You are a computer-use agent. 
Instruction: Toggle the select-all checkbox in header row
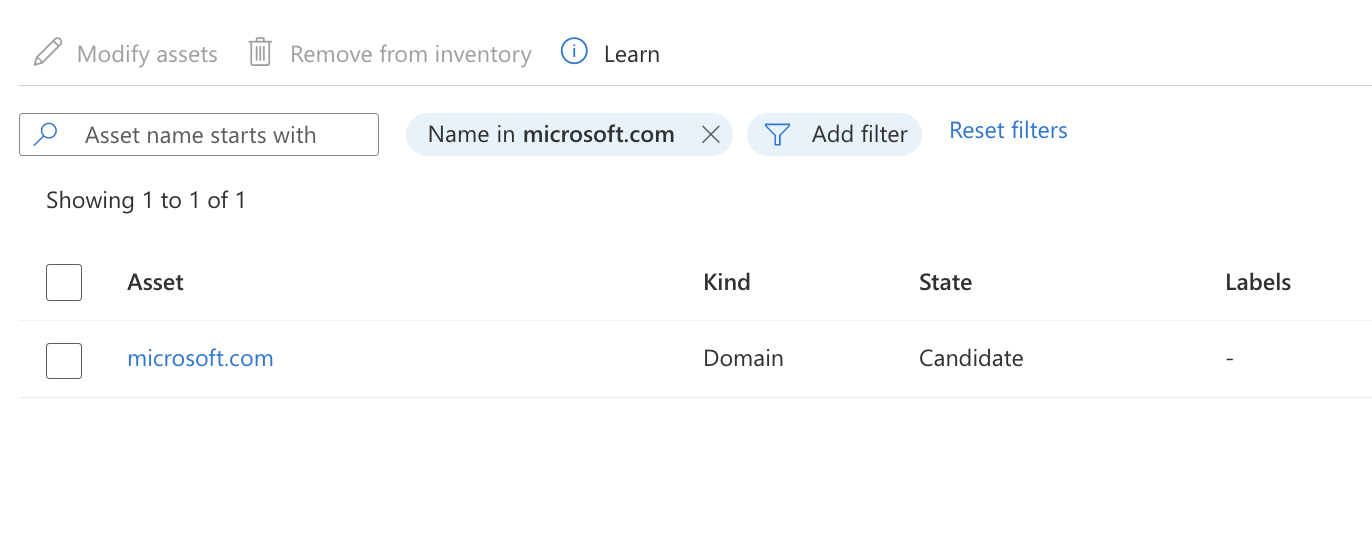pyautogui.click(x=64, y=283)
